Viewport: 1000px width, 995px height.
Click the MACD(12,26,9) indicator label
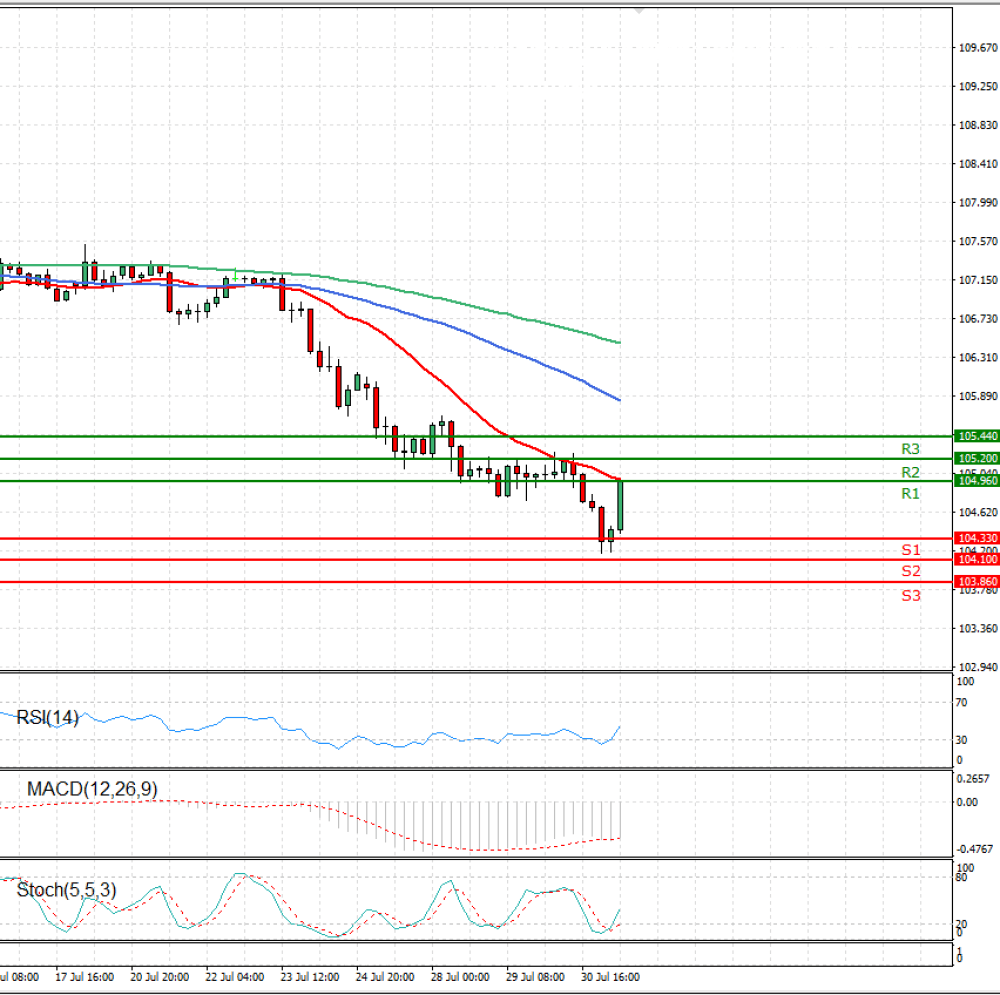92,789
